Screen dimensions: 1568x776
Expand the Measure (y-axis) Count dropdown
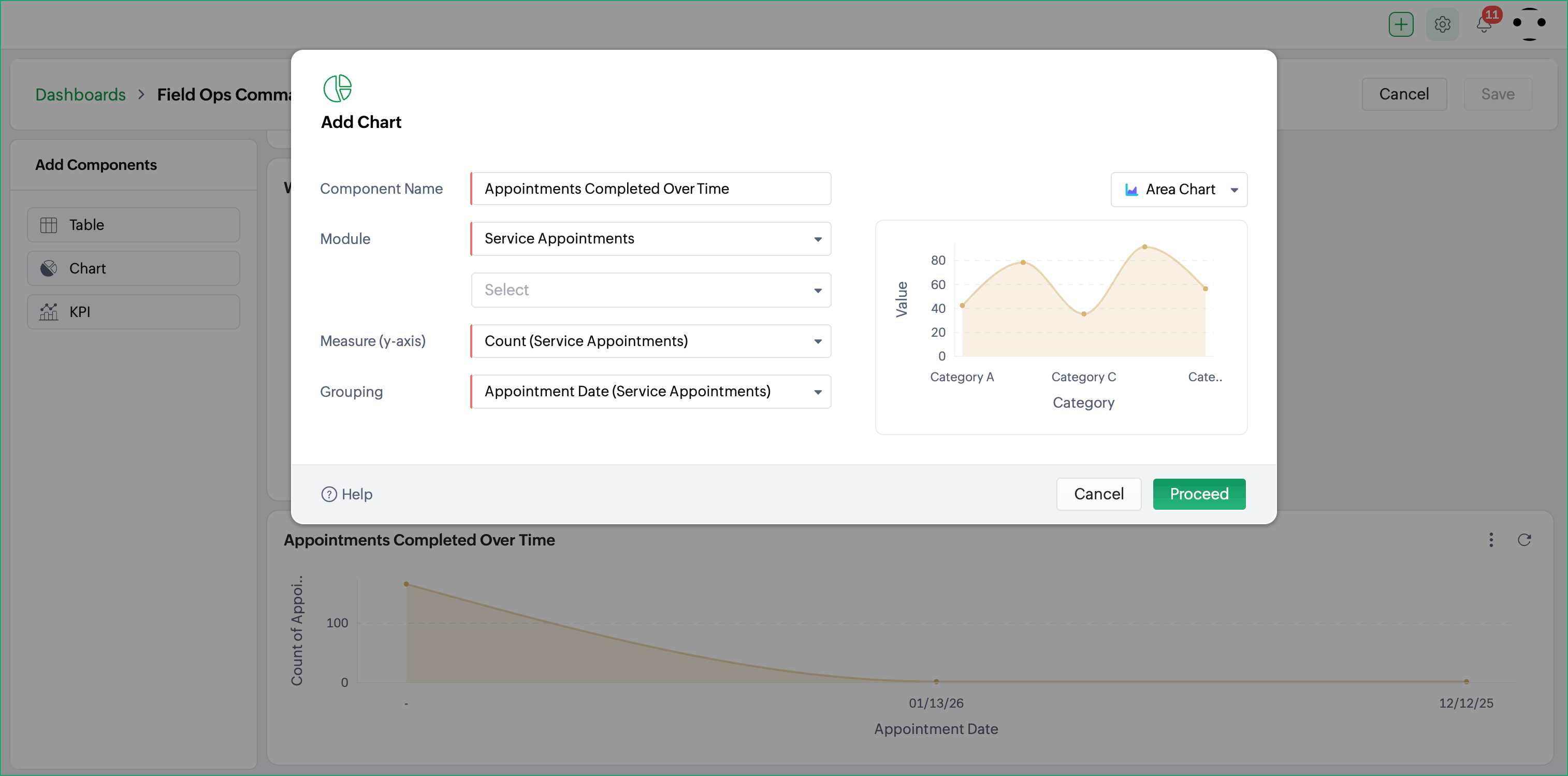point(651,341)
